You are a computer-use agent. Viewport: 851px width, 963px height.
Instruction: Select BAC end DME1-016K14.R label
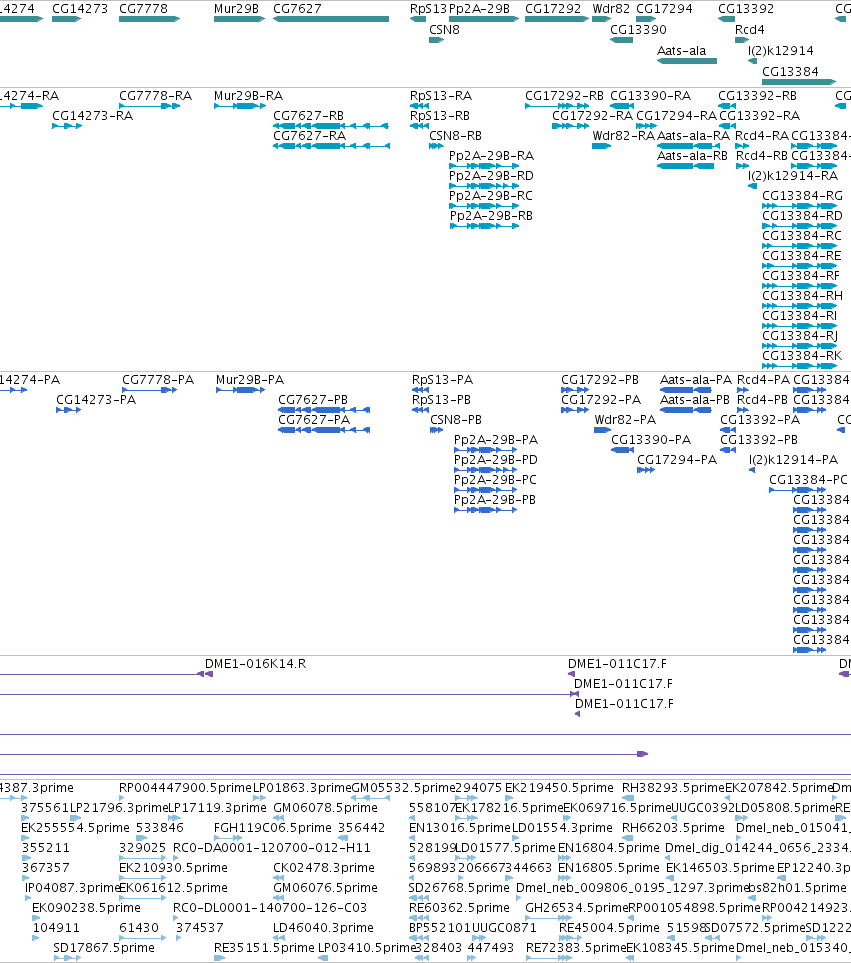(255, 664)
